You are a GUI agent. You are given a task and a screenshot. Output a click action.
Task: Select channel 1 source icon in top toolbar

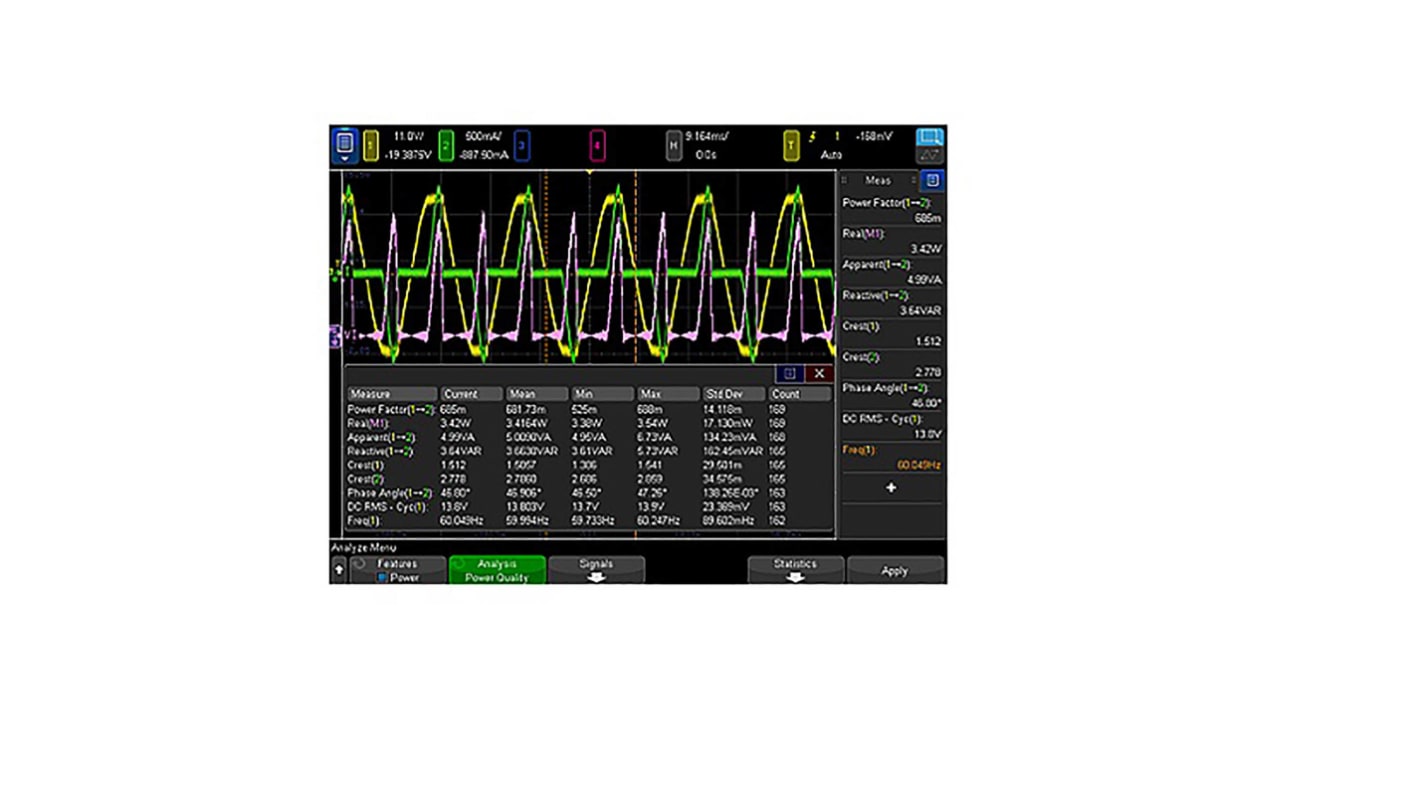370,145
